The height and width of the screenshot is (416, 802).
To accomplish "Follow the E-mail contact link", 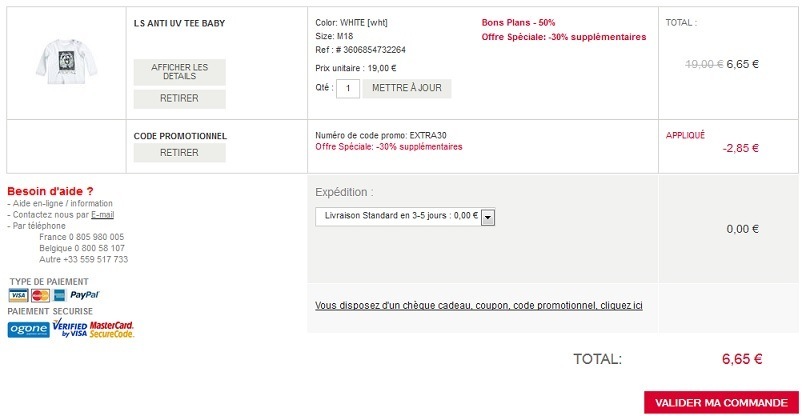I will coord(102,214).
